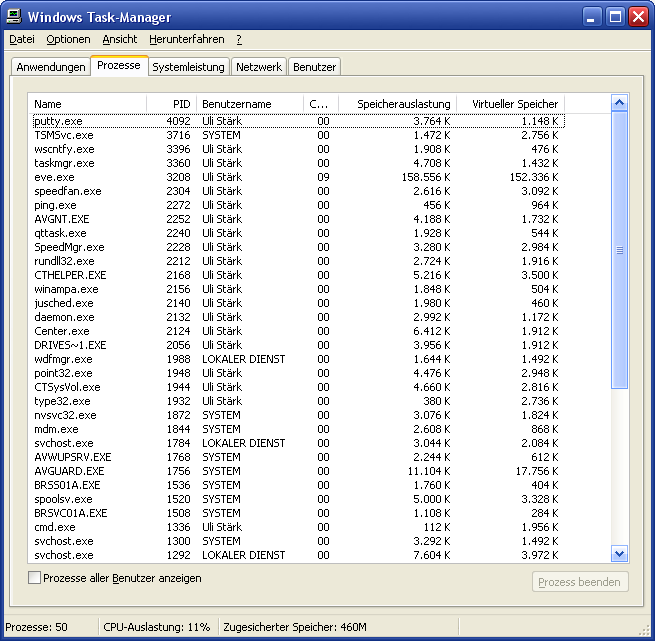655x641 pixels.
Task: Select the winampa.exe process
Action: click(298, 289)
